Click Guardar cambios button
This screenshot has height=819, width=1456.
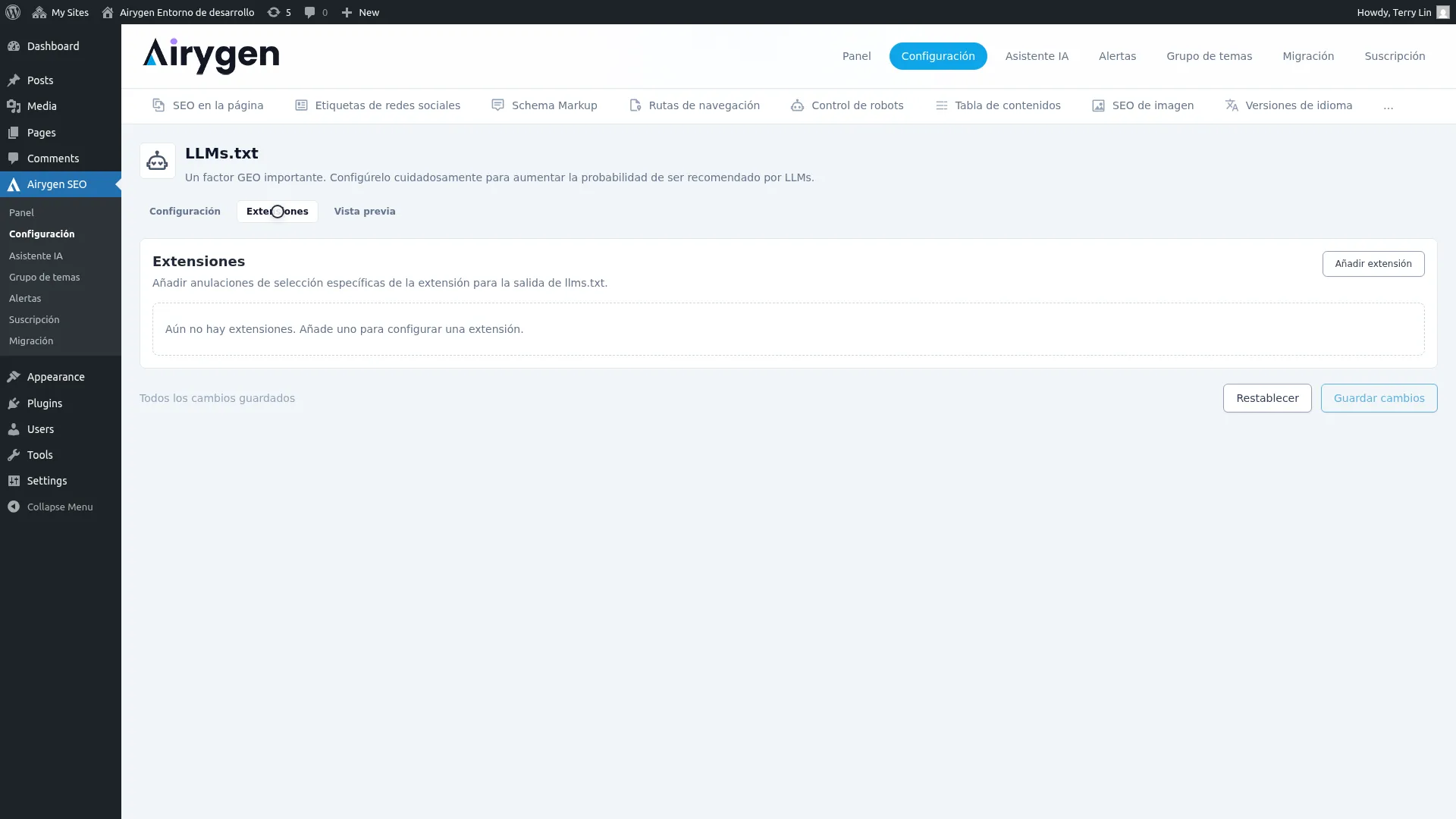[x=1379, y=398]
